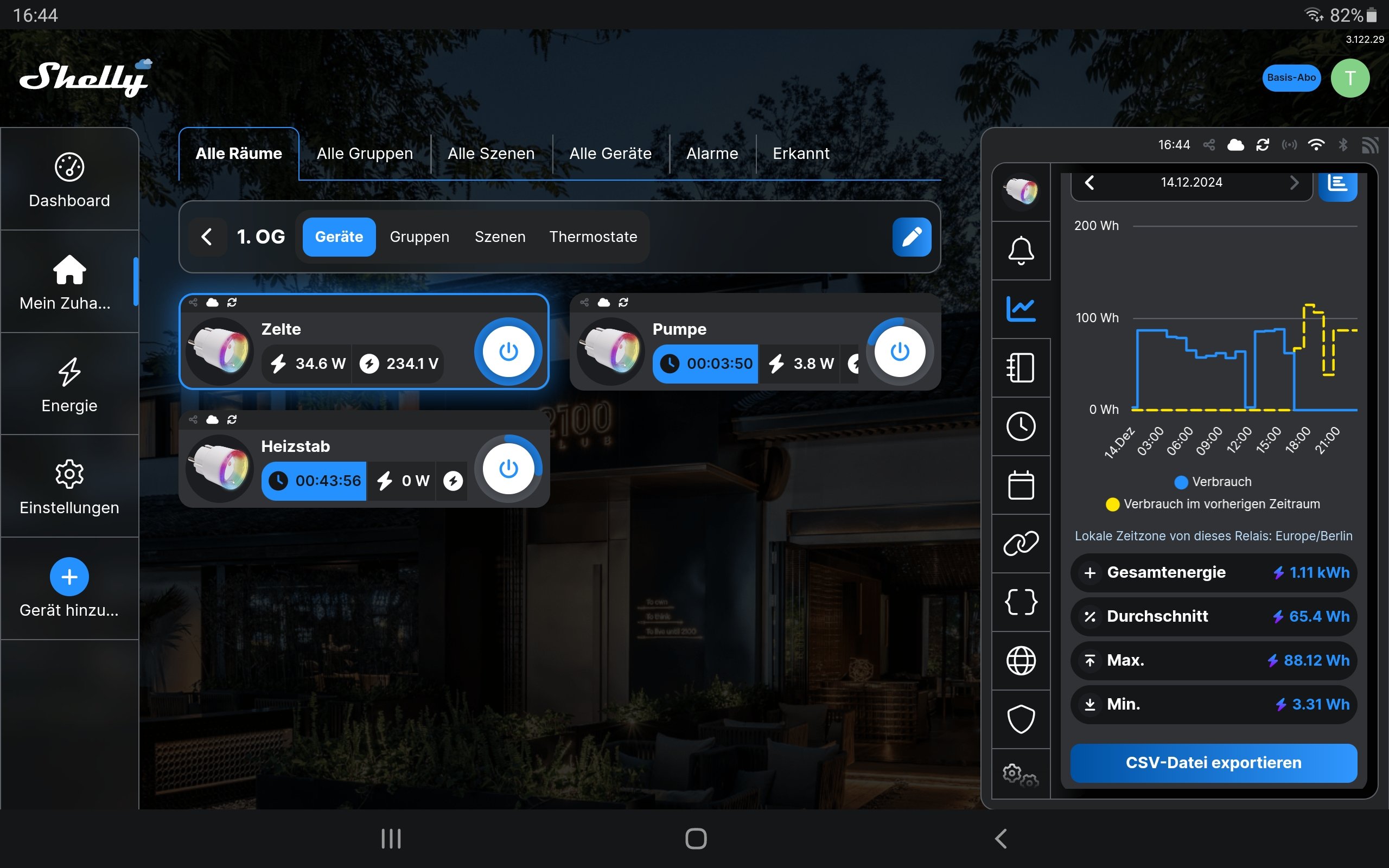Show previous day before 14.12.2024
Screen dimensions: 1389x868
[x=1089, y=183]
